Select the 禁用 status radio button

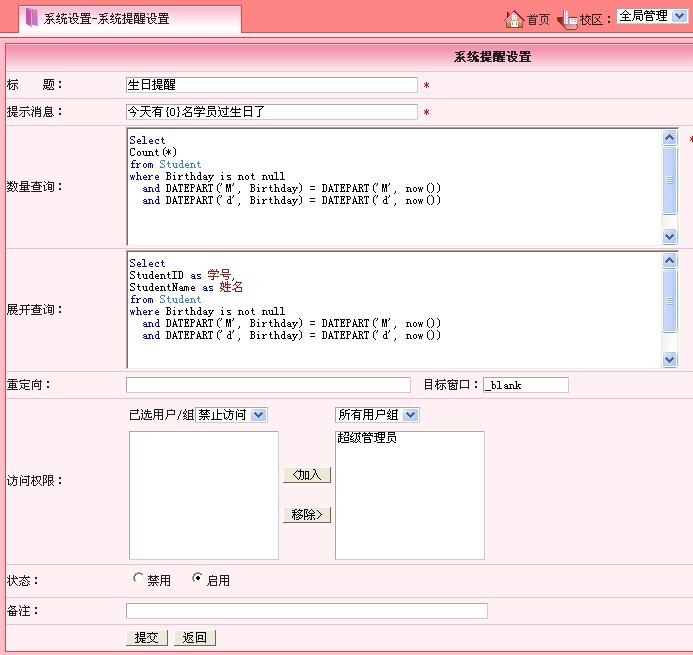pyautogui.click(x=138, y=578)
